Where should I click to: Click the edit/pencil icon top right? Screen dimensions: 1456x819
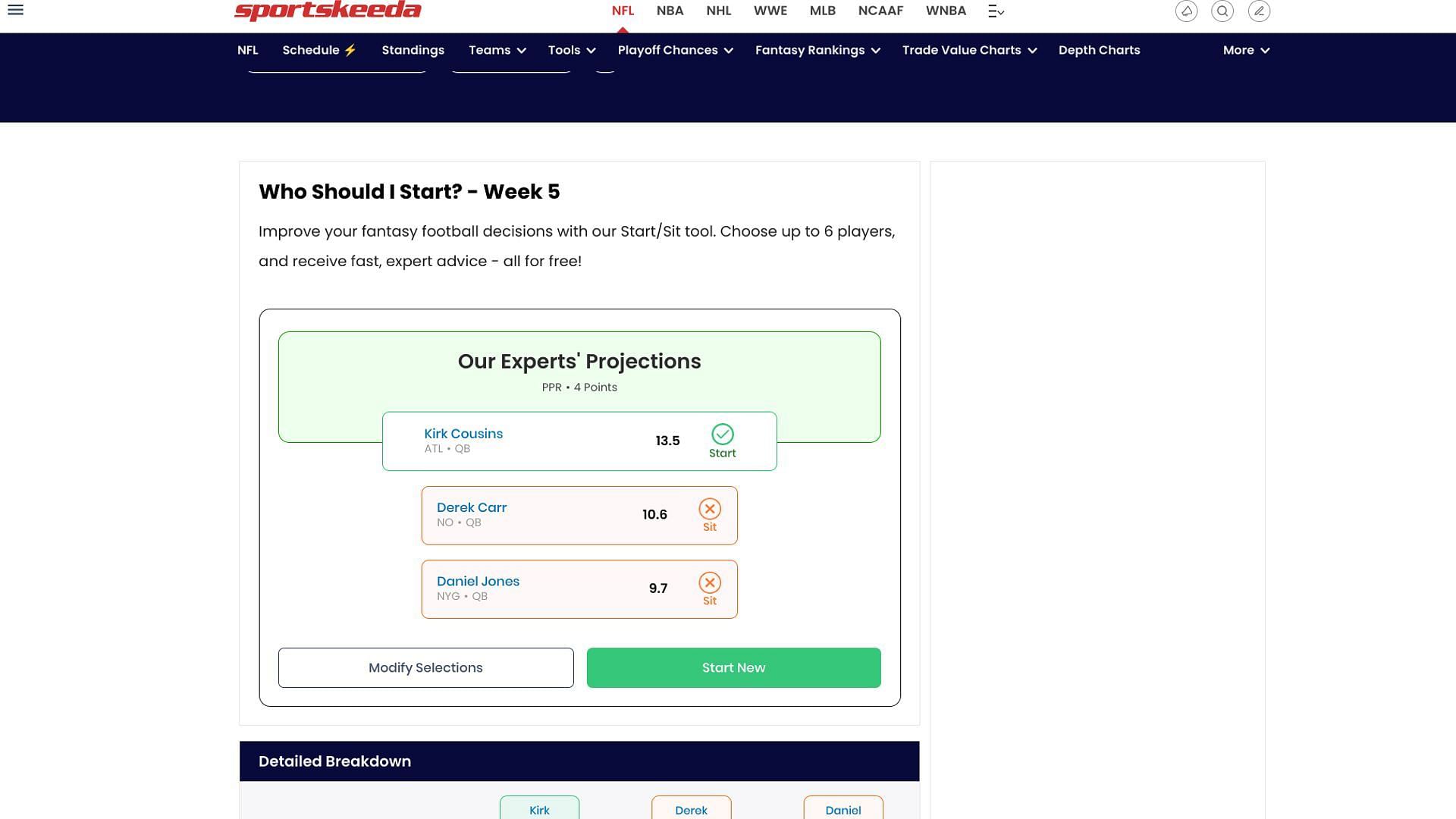[x=1259, y=10]
